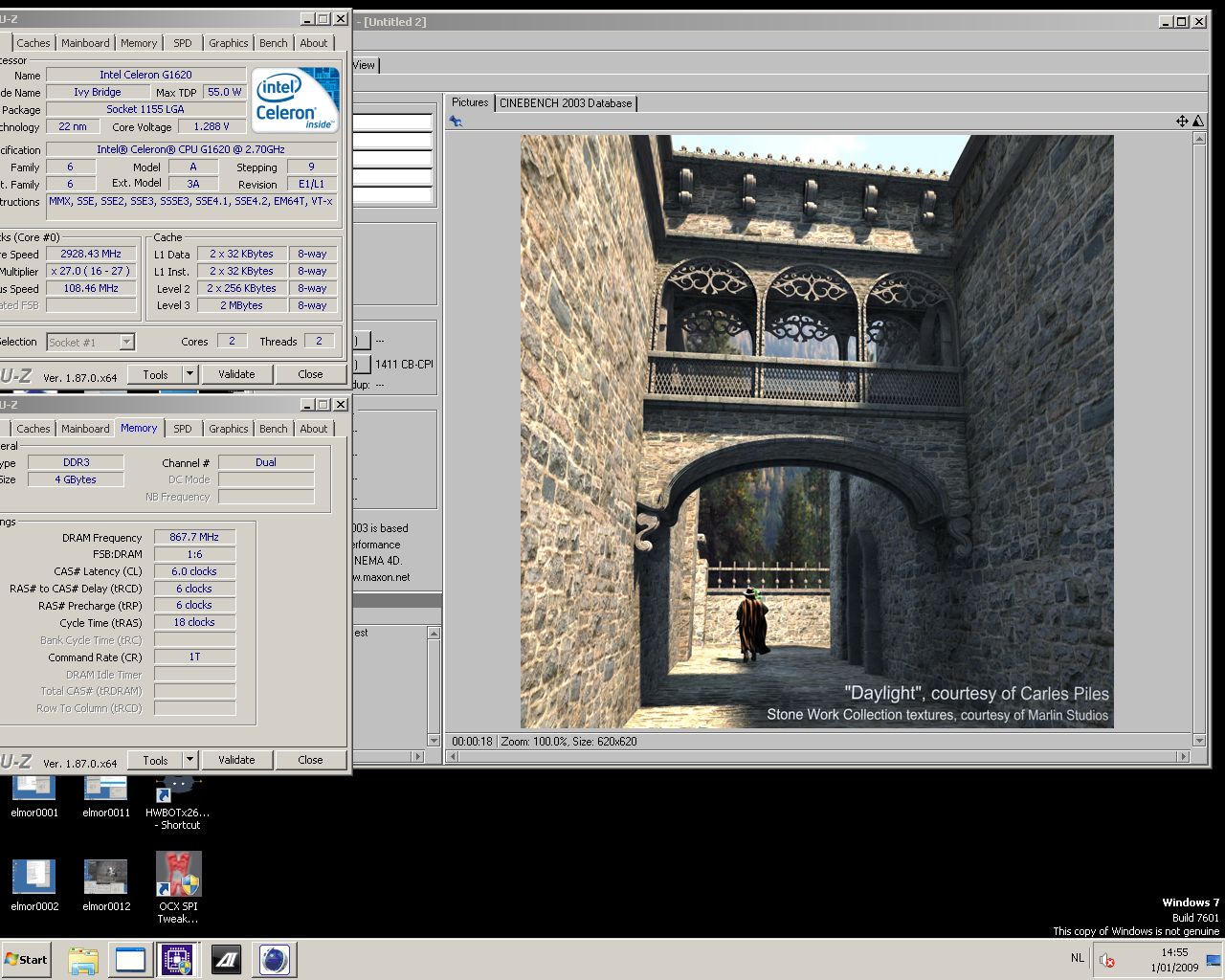Open the Start menu
Image resolution: width=1225 pixels, height=980 pixels.
click(26, 960)
